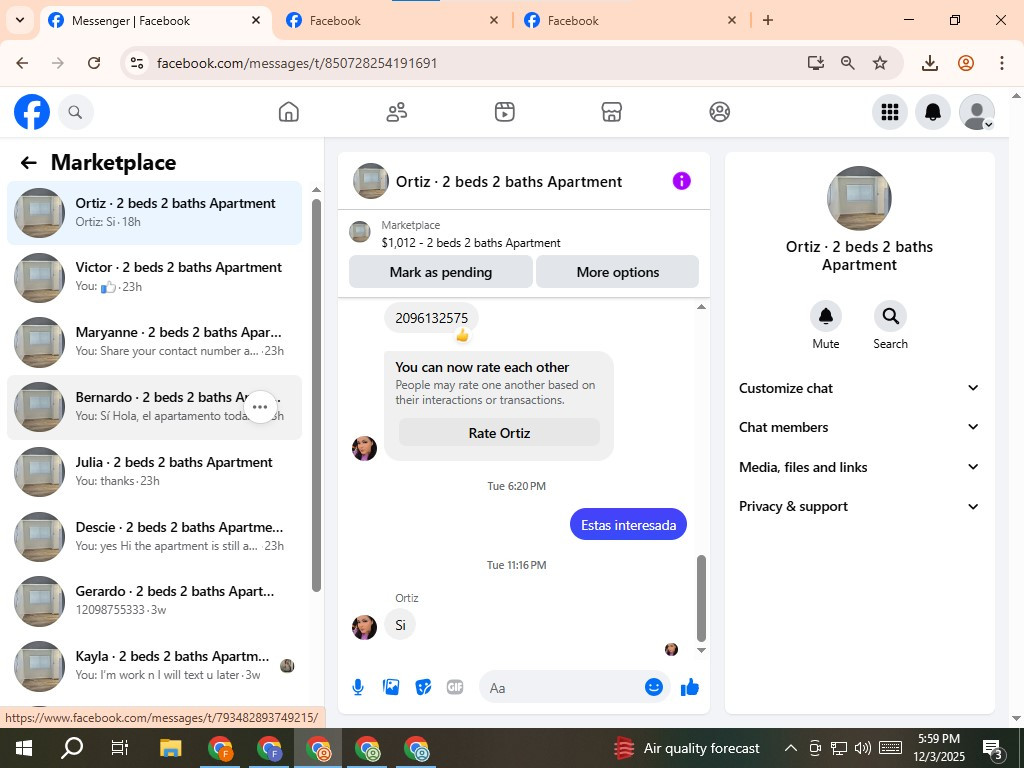Open the Julia conversation
1024x768 pixels.
click(x=154, y=472)
